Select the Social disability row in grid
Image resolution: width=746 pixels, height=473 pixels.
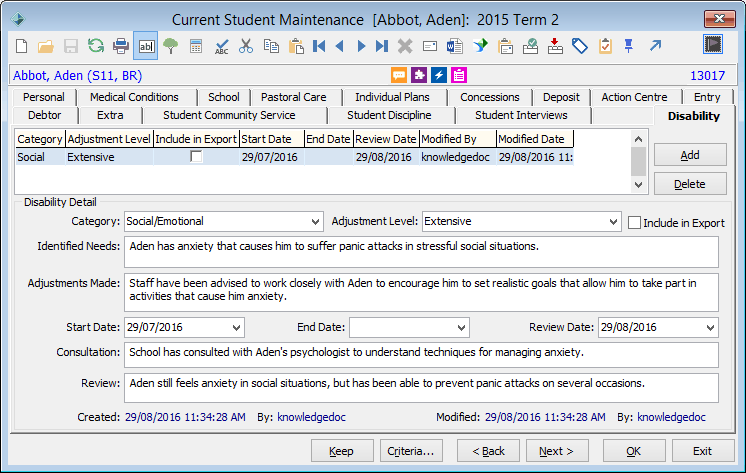click(294, 157)
